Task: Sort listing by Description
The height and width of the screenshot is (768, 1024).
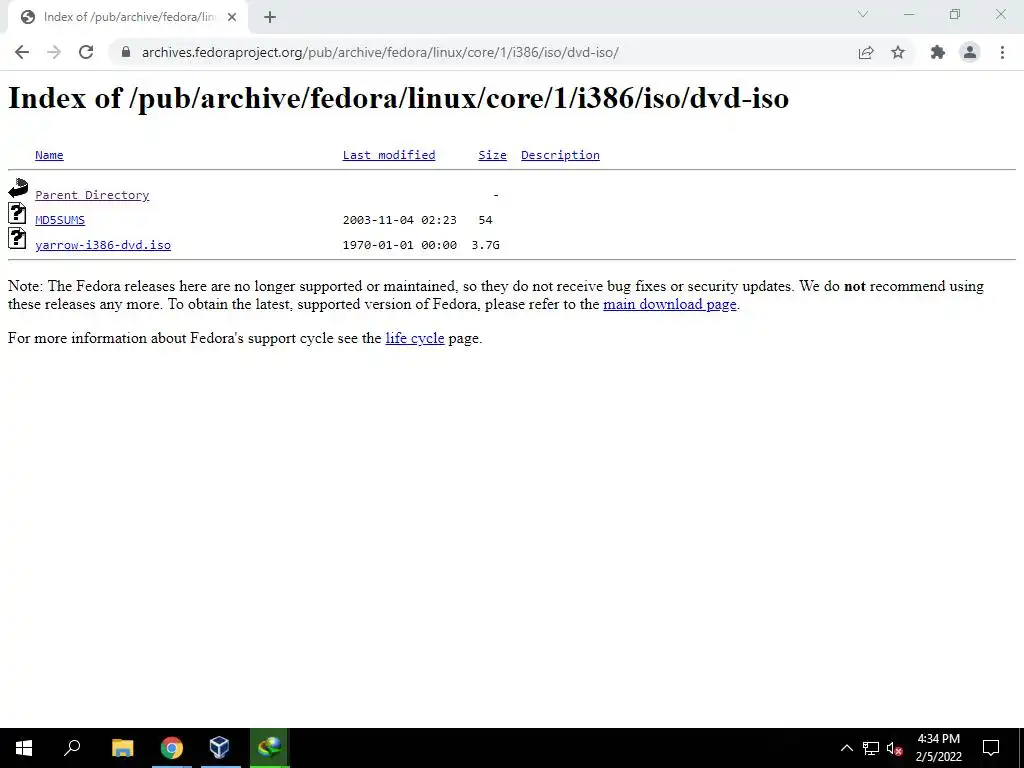Action: coord(560,155)
